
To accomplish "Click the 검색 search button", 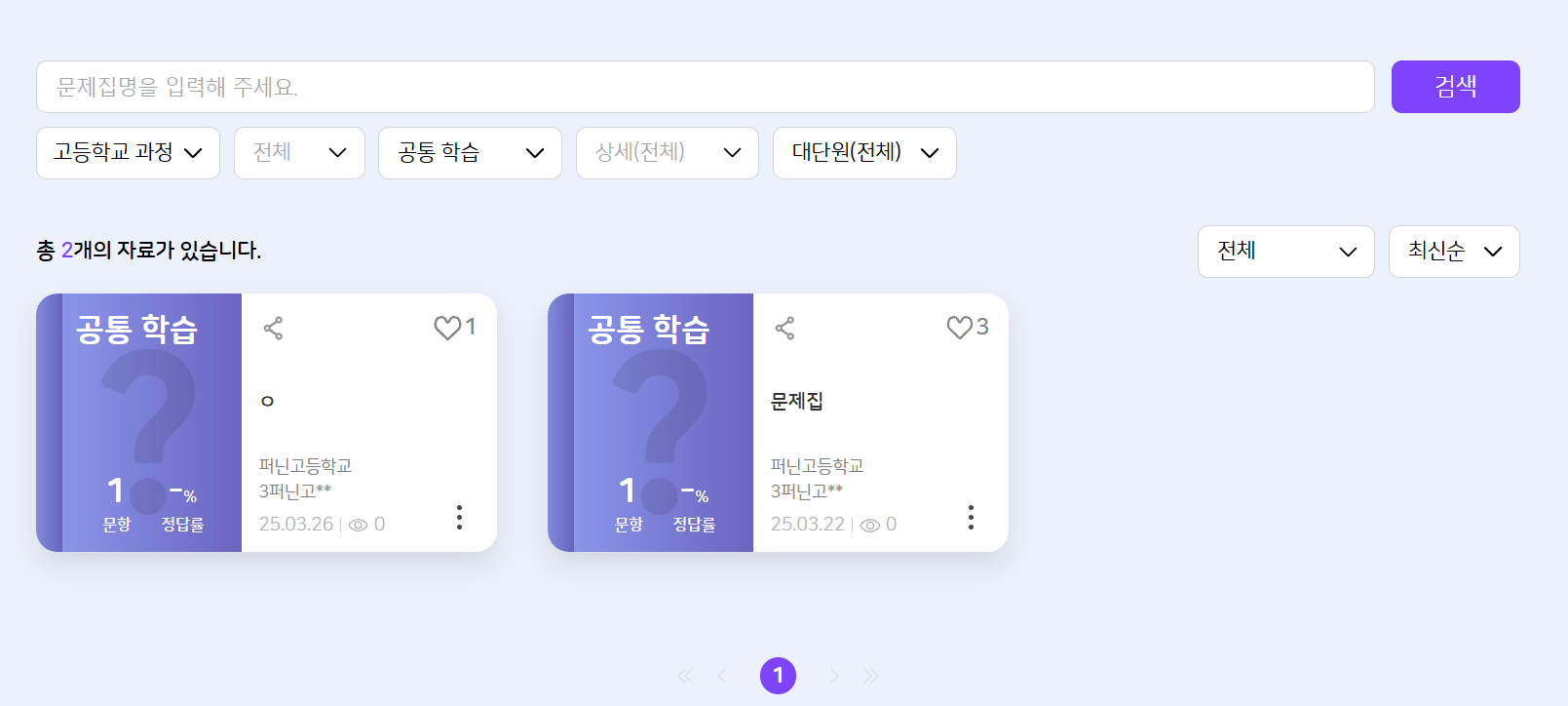I will (1455, 87).
